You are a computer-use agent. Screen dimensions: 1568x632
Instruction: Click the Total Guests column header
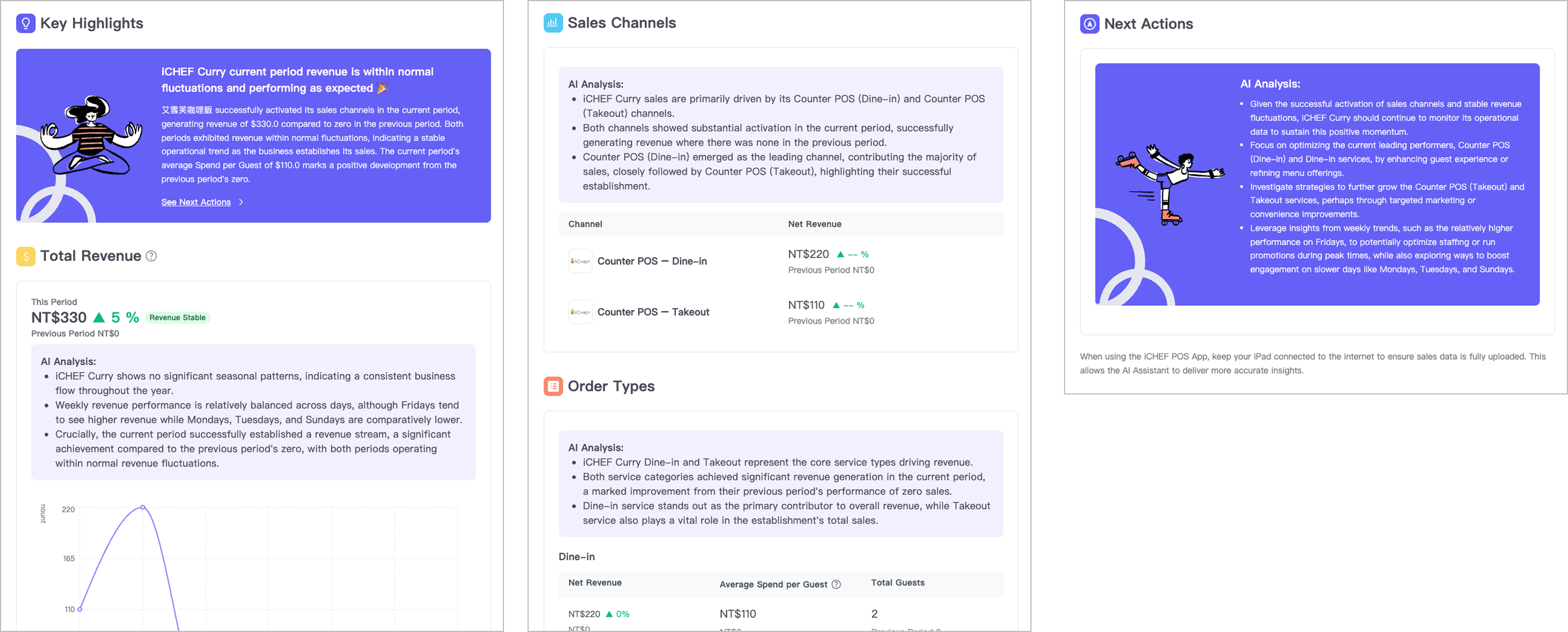tap(897, 583)
